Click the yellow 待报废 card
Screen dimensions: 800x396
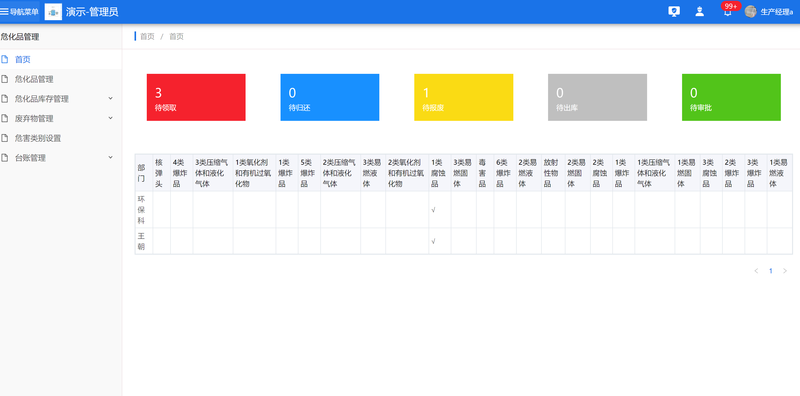tap(463, 97)
